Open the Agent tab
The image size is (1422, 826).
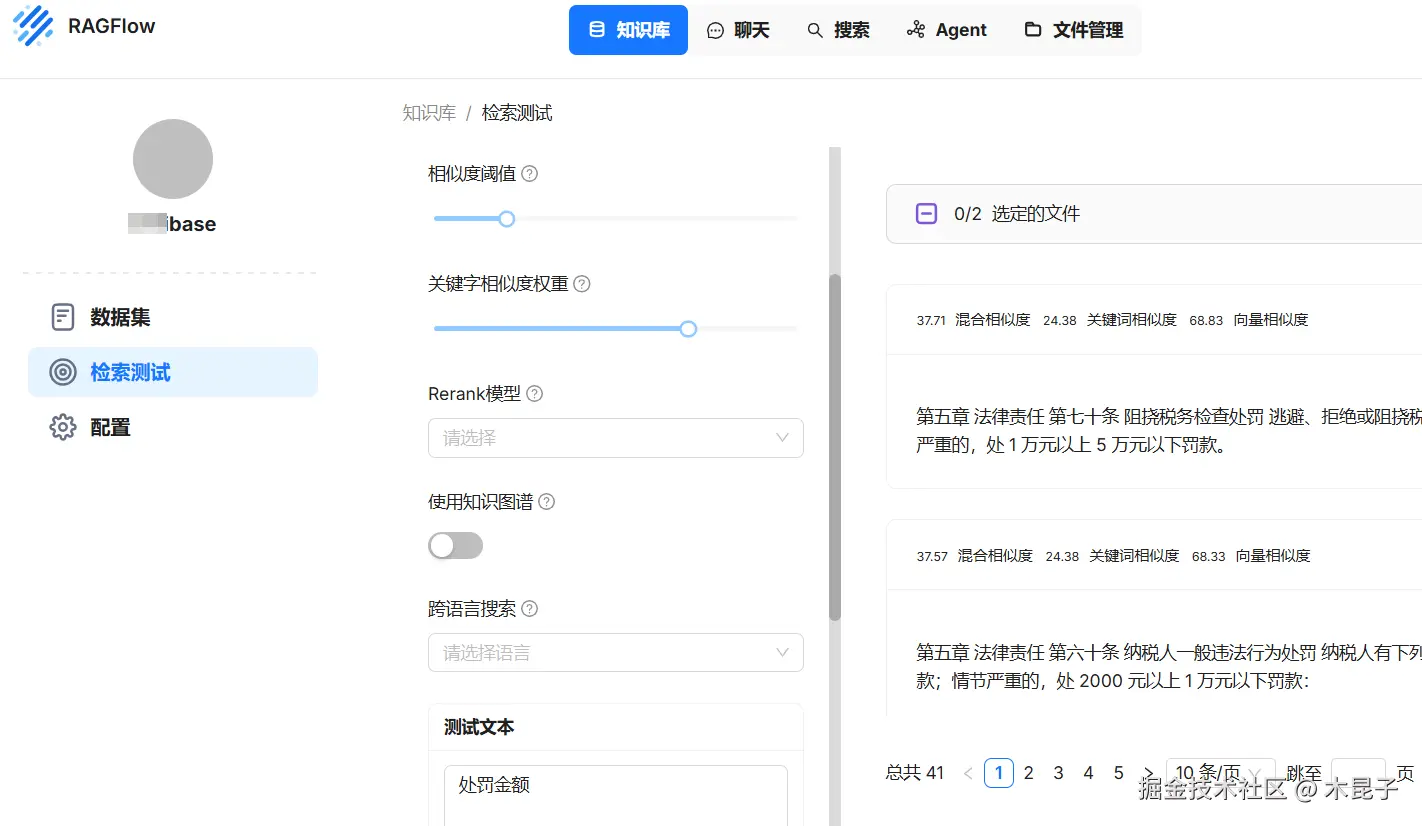click(947, 30)
